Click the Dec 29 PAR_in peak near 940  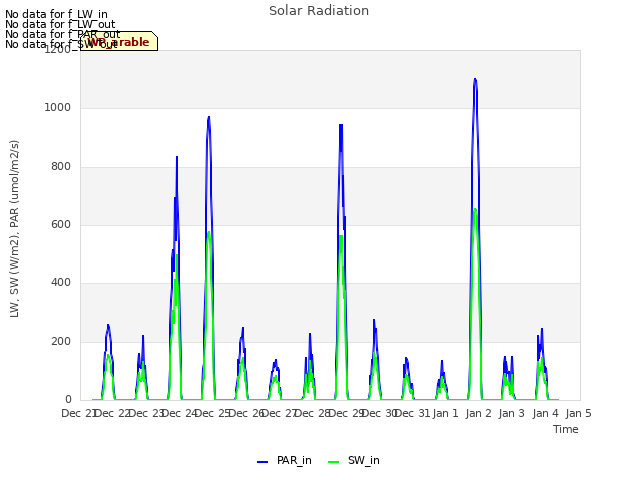click(341, 125)
